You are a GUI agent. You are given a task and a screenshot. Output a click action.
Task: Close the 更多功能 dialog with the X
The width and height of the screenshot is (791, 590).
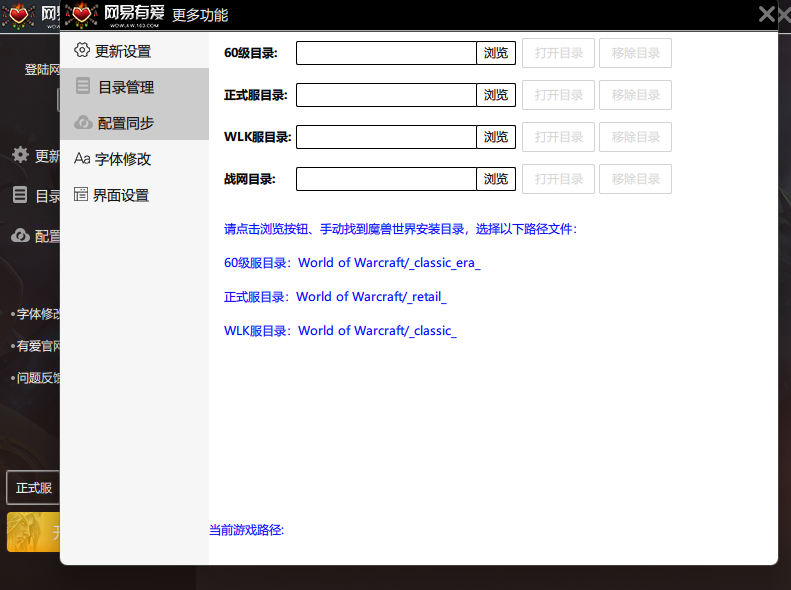[767, 14]
